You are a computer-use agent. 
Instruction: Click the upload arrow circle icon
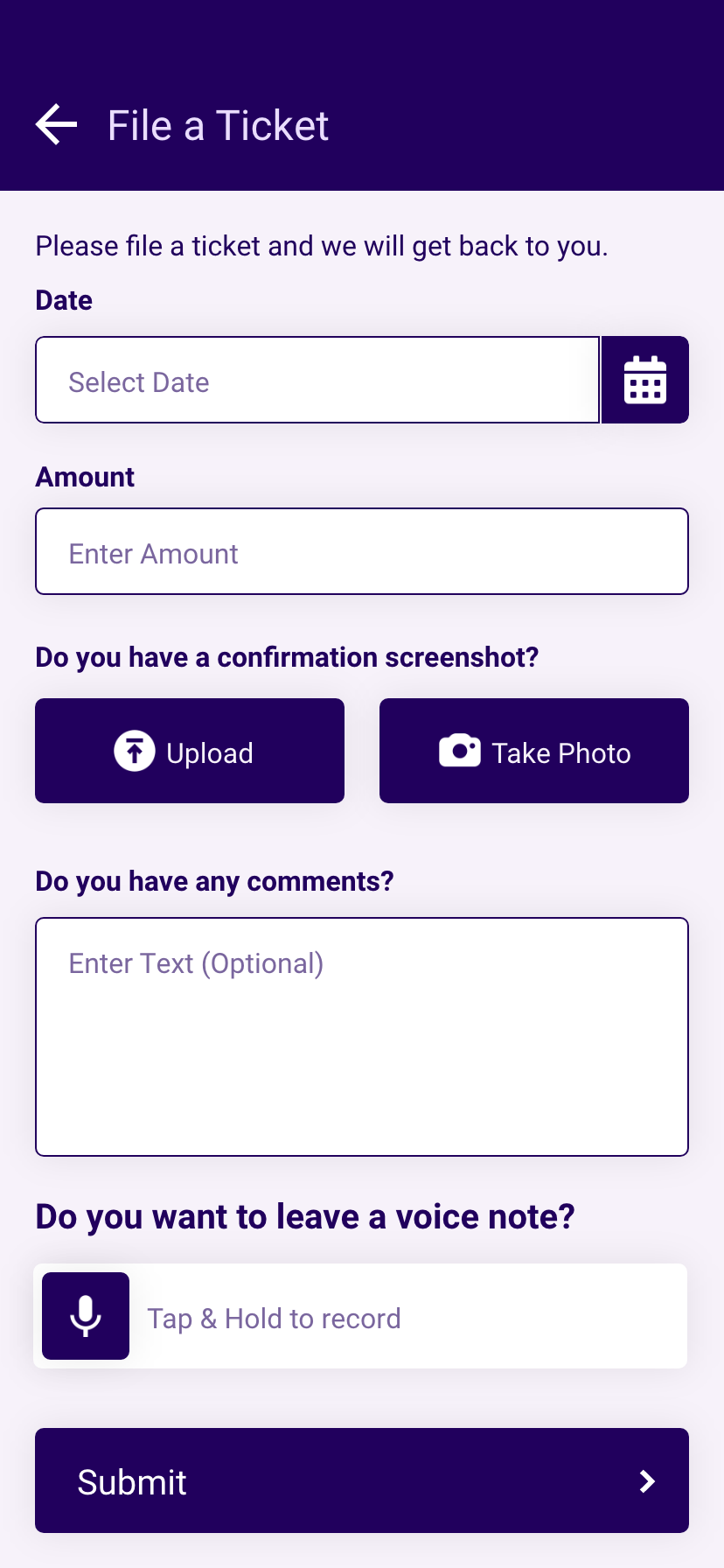click(x=135, y=752)
